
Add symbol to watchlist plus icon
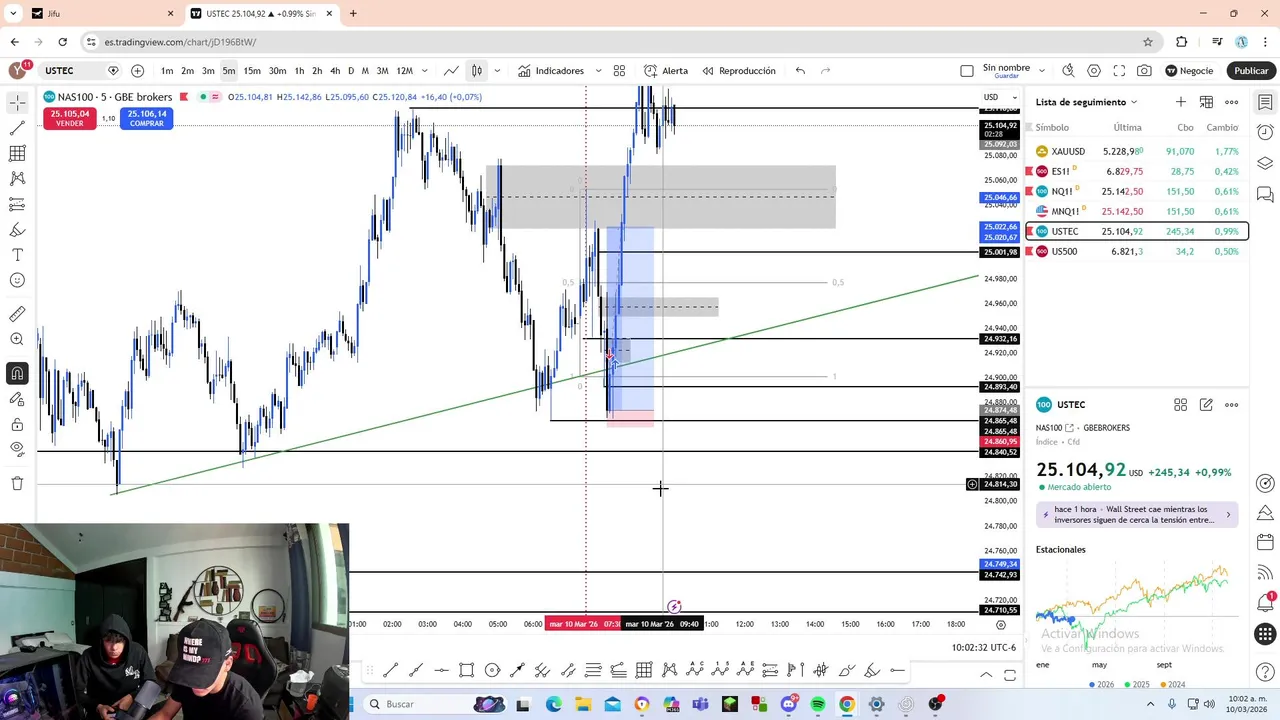(x=1181, y=102)
